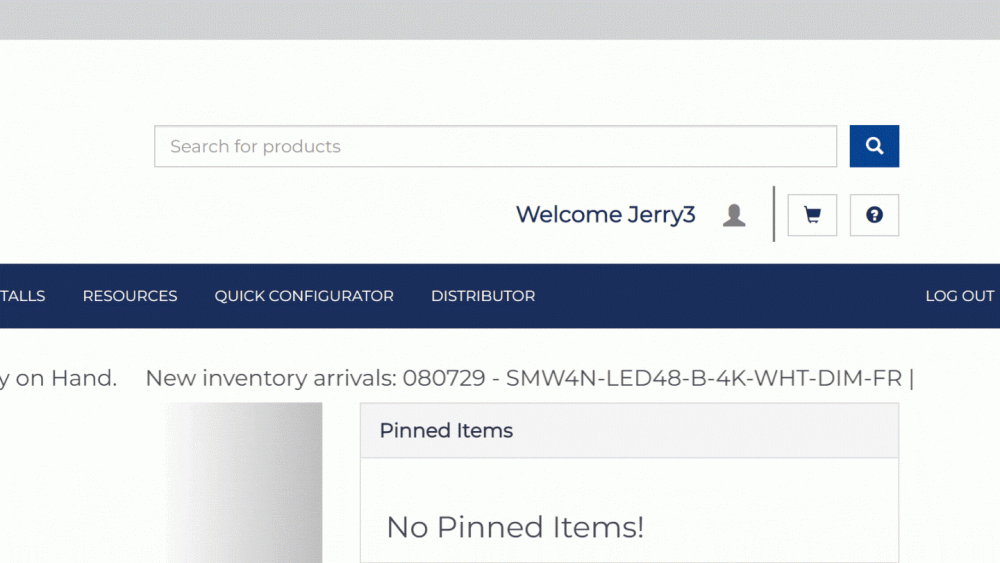Click the New inventory arrivals ticker text
Screen dimensions: 1000x563
point(271,379)
